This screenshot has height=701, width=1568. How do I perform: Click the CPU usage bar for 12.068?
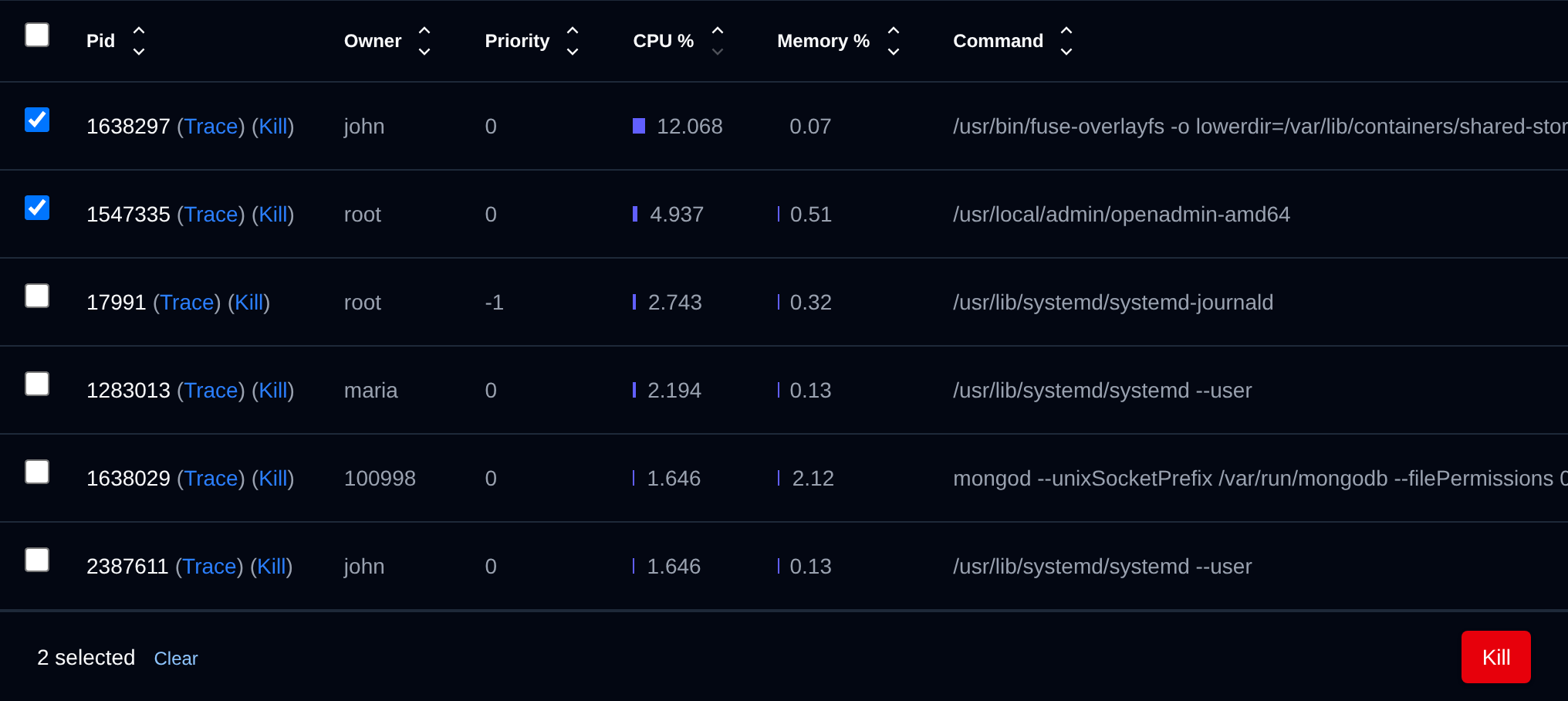[639, 126]
